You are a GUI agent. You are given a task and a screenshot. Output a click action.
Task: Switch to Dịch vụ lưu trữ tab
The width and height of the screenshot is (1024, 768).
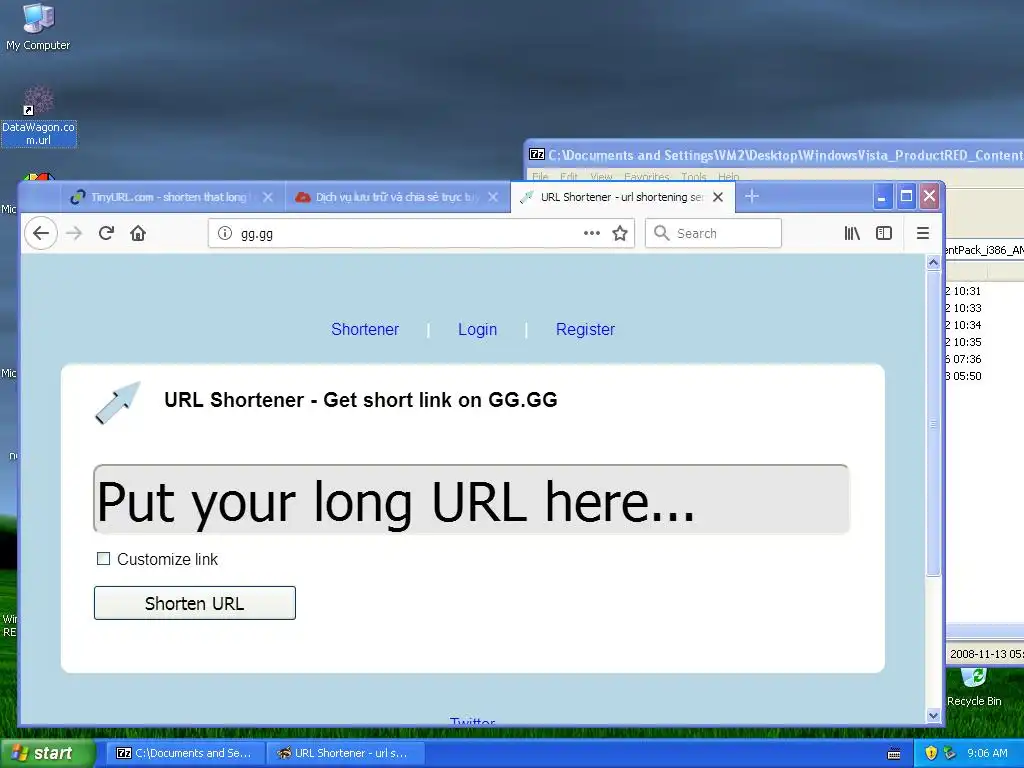[397, 197]
